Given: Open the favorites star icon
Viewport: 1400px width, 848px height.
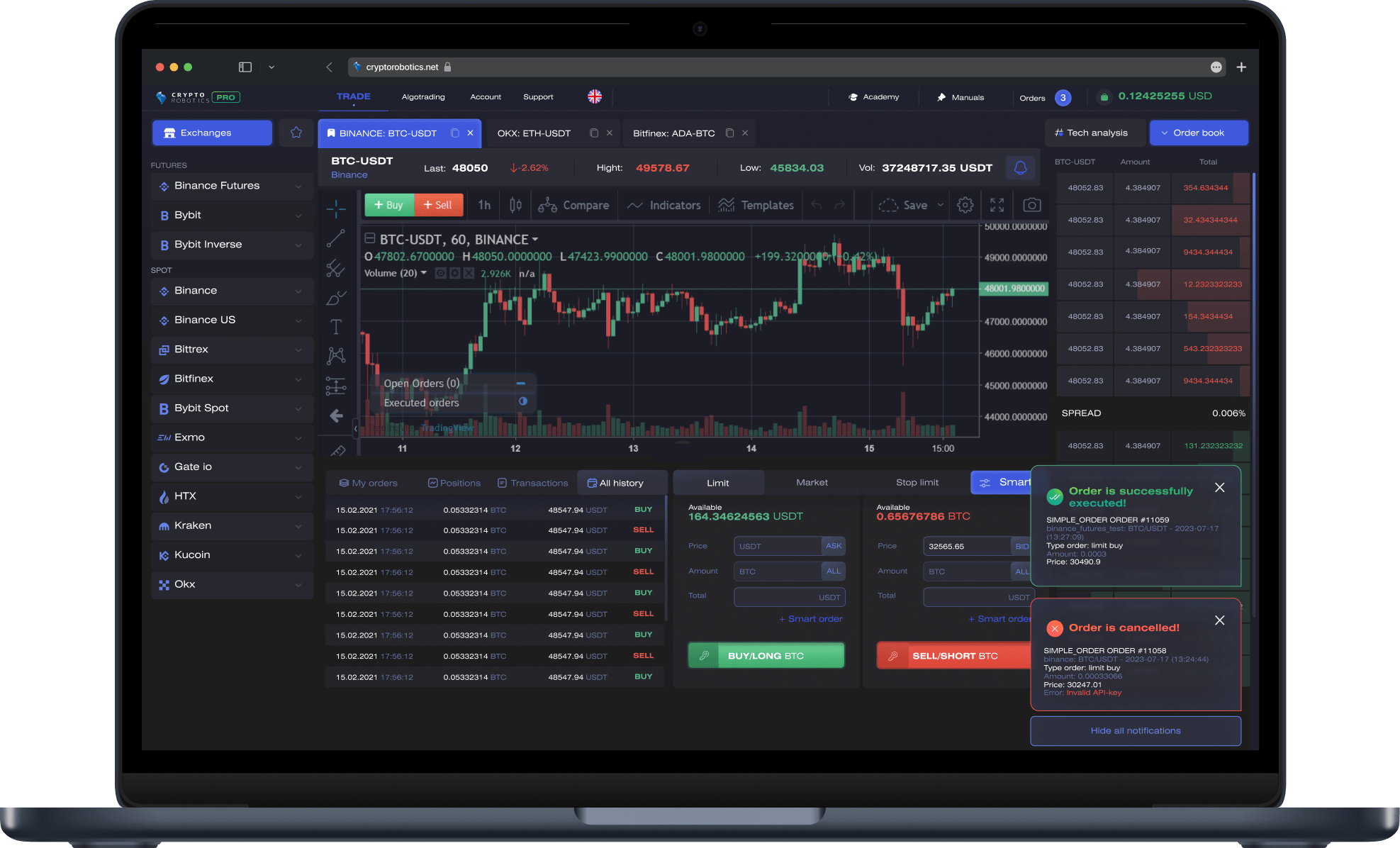Looking at the screenshot, I should point(296,133).
